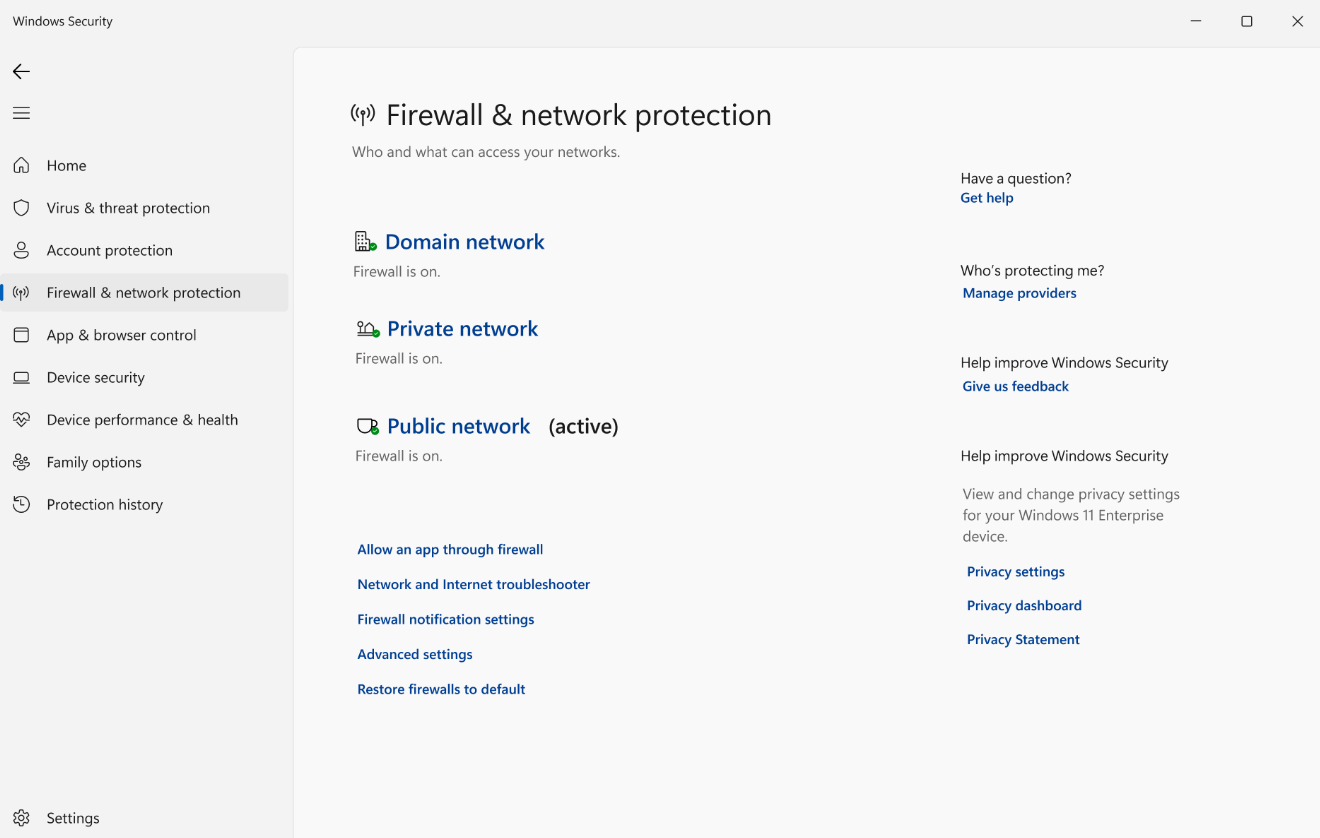Click the Family options people icon

(x=21, y=462)
